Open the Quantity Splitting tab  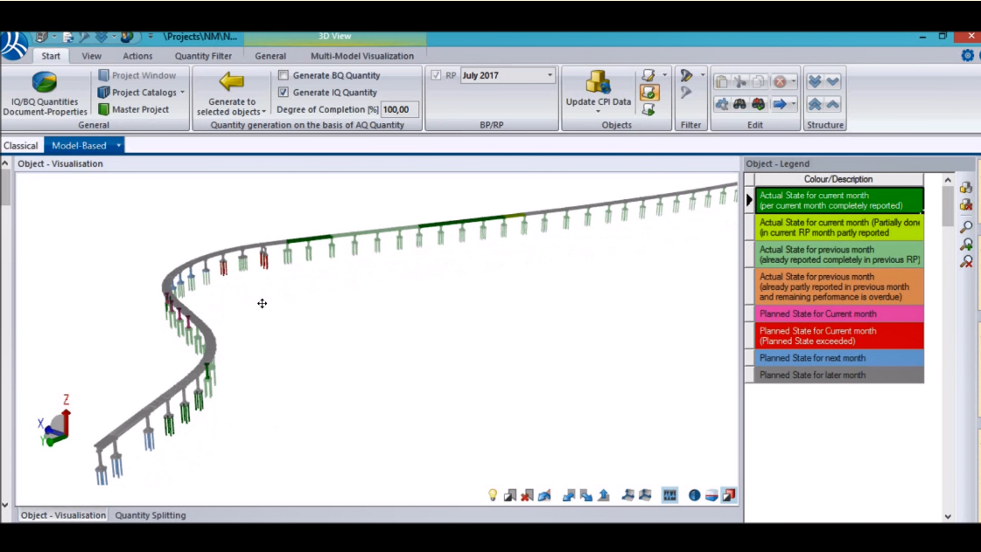[x=150, y=516]
